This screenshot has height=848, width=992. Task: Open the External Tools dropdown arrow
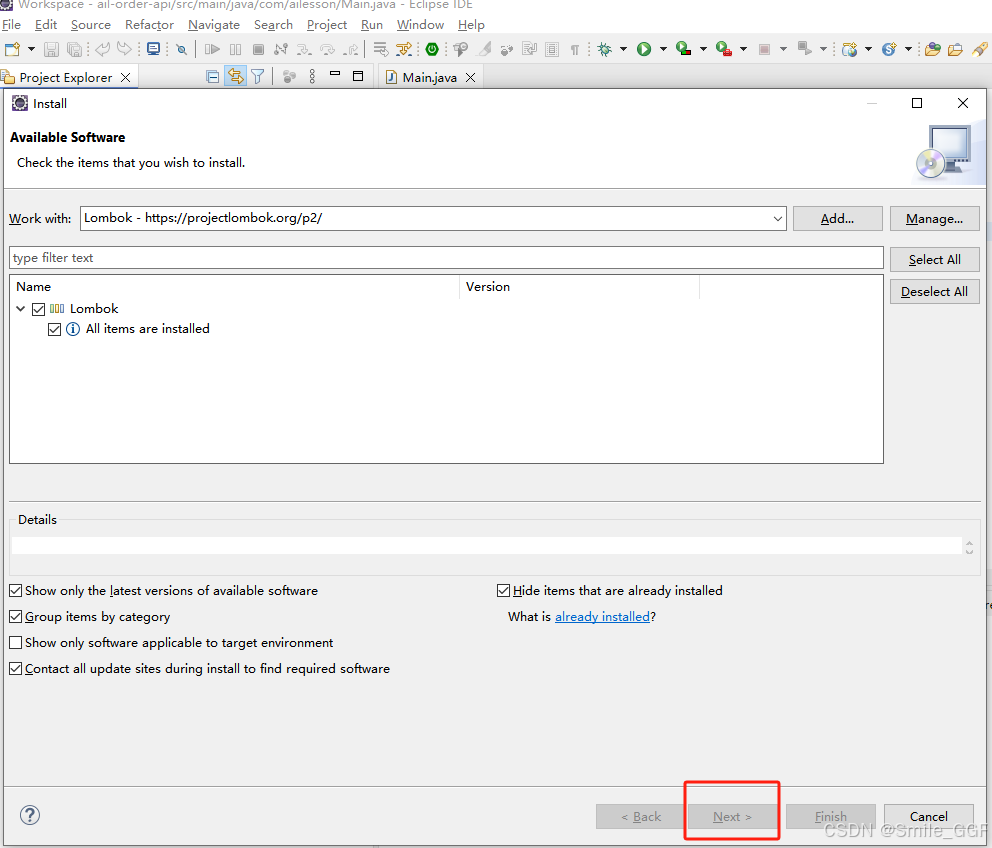pyautogui.click(x=743, y=49)
